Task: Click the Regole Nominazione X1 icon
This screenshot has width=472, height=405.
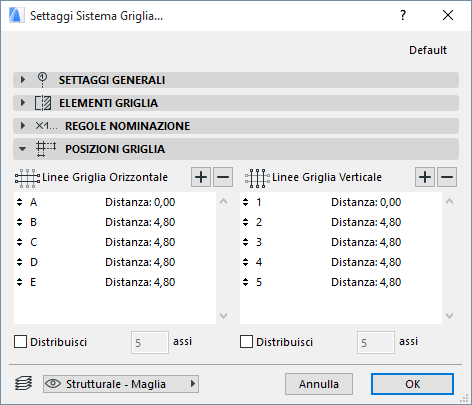Action: 46,126
